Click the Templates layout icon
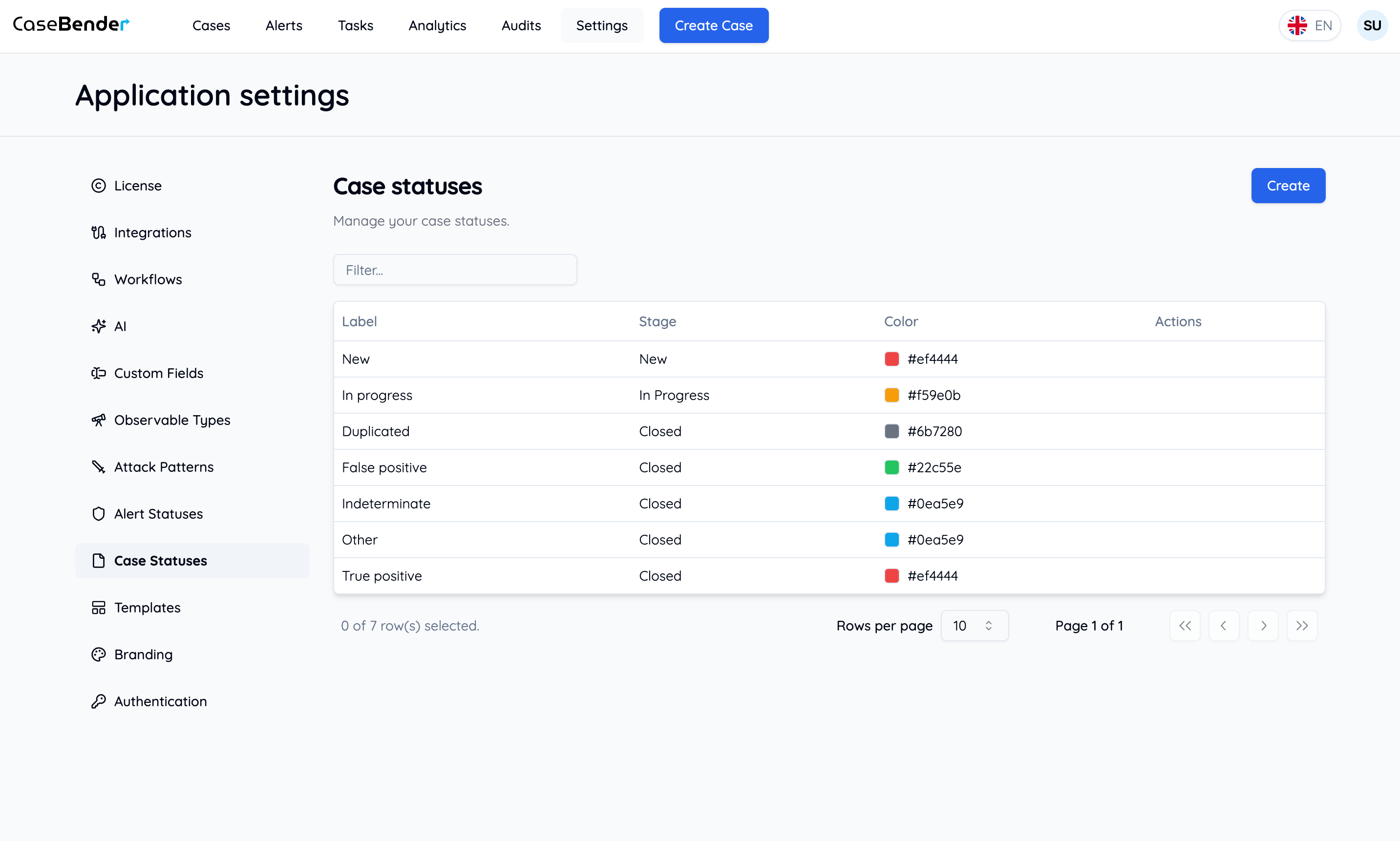The width and height of the screenshot is (1400, 841). pos(99,608)
